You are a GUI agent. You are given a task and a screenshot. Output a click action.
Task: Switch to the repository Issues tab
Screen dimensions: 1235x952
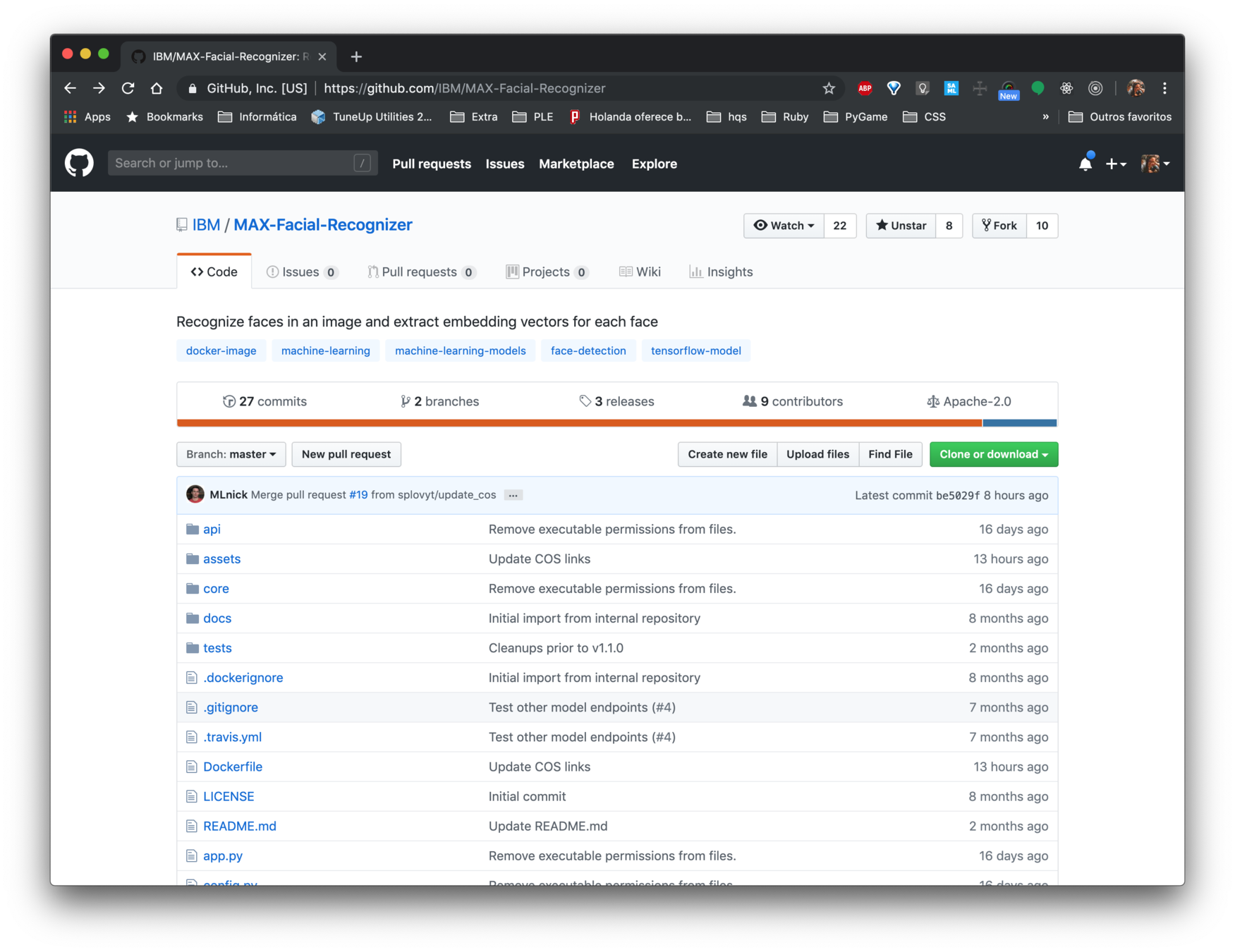tap(302, 271)
